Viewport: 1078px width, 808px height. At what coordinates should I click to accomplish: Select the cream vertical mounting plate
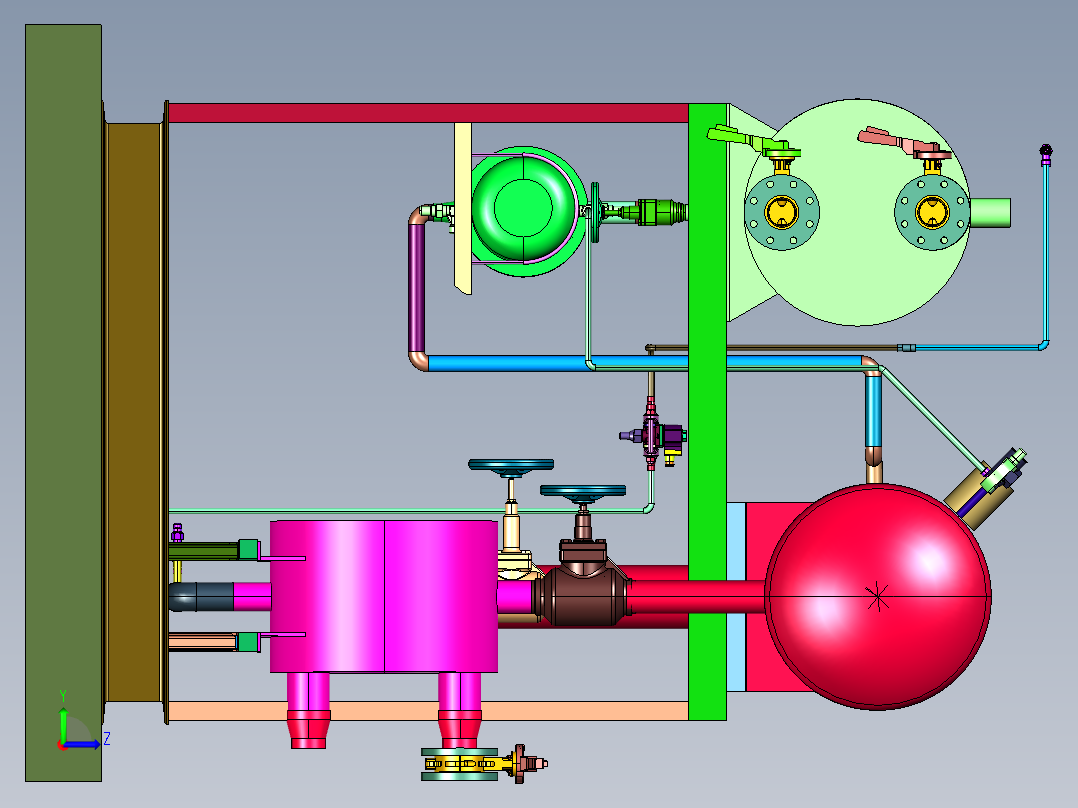463,208
